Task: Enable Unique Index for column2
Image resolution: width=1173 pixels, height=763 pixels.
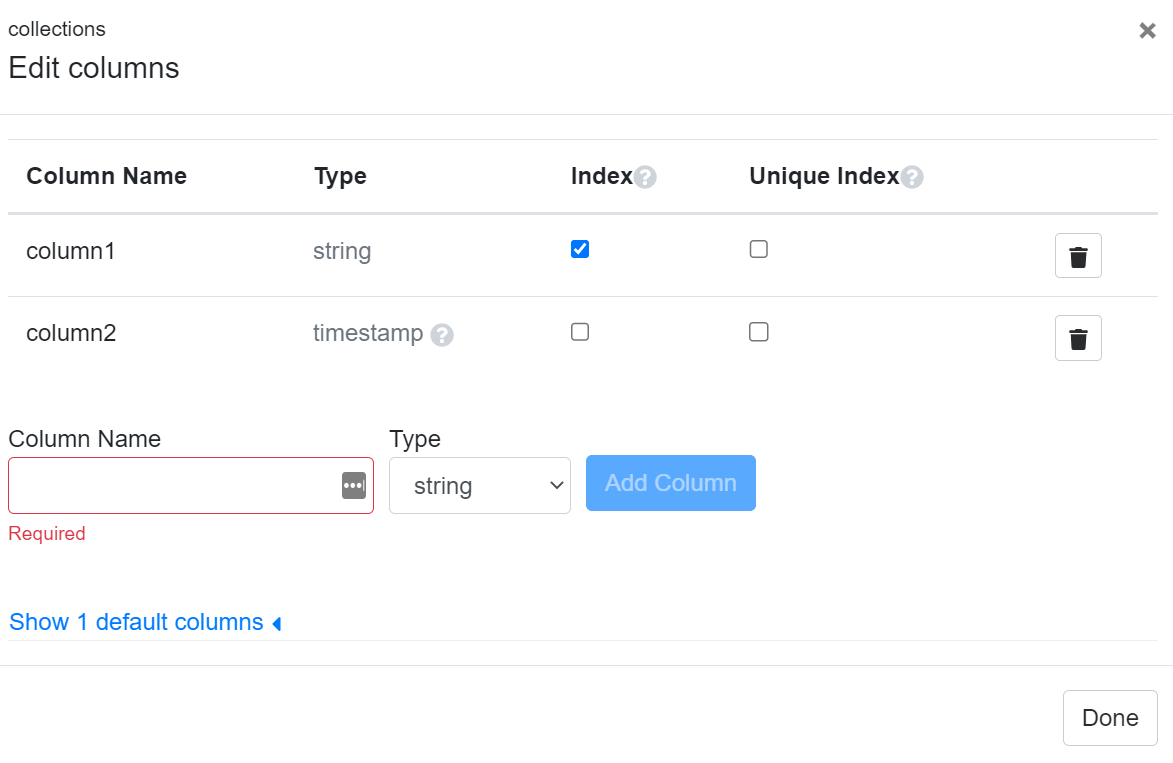Action: (759, 332)
